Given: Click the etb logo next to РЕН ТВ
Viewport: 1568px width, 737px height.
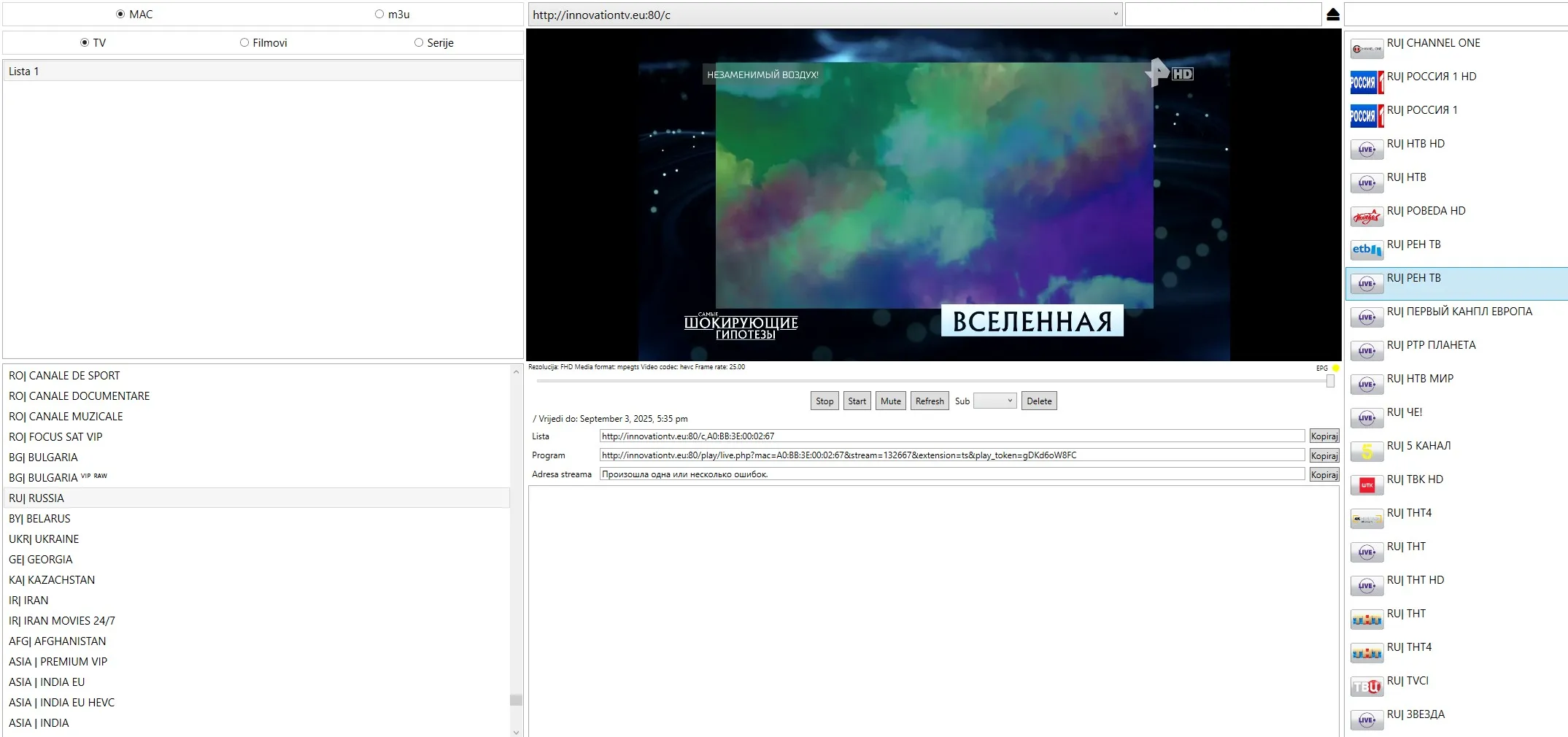Looking at the screenshot, I should click(x=1367, y=250).
